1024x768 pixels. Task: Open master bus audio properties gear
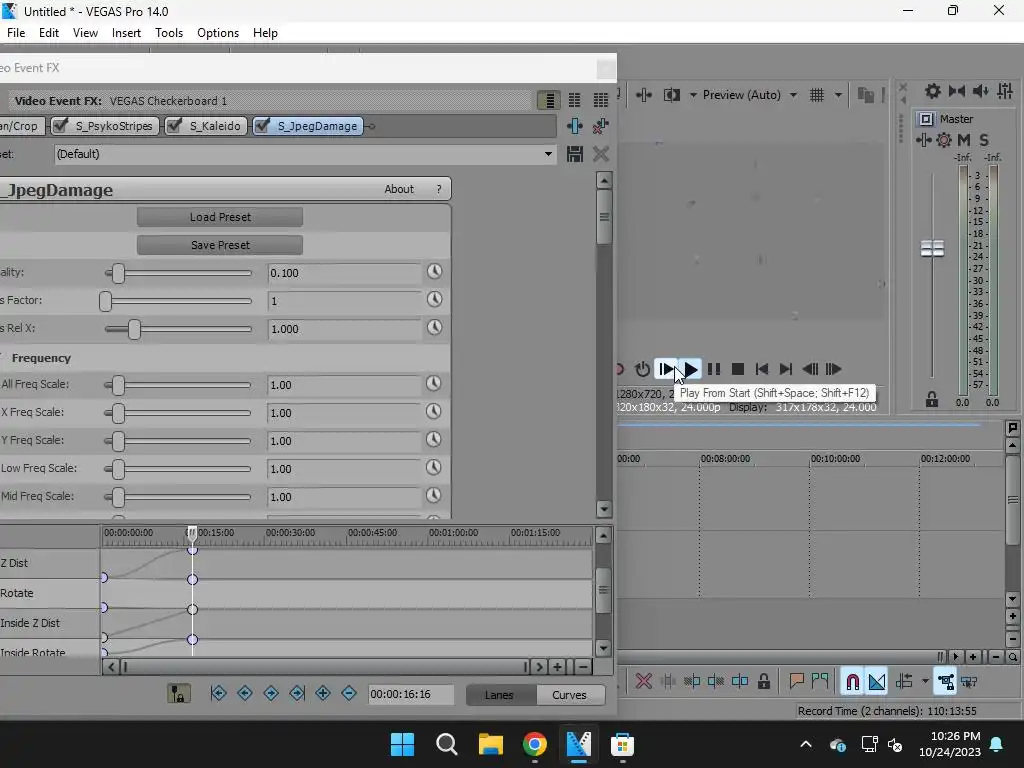pos(933,91)
